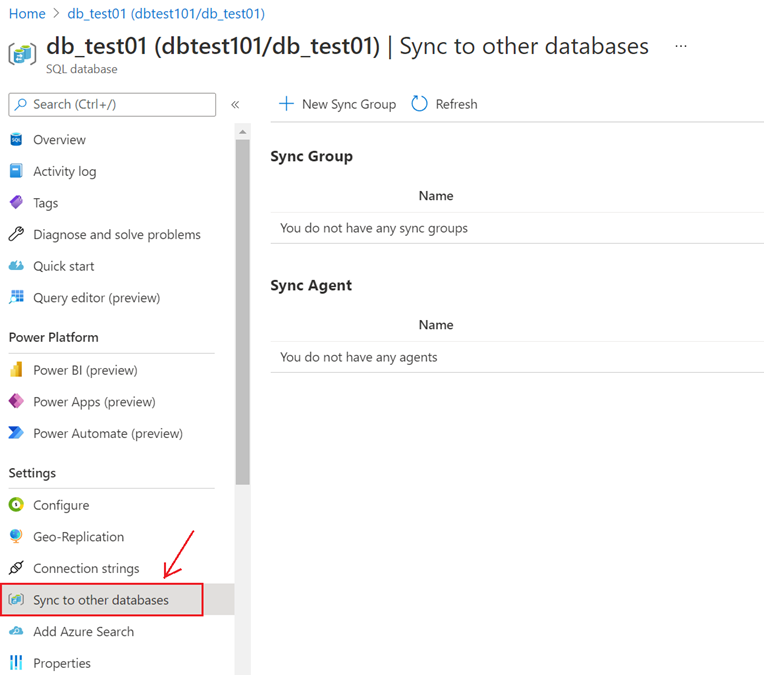Click the Power BI bar chart icon
Screen dimensions: 764x675
16,369
